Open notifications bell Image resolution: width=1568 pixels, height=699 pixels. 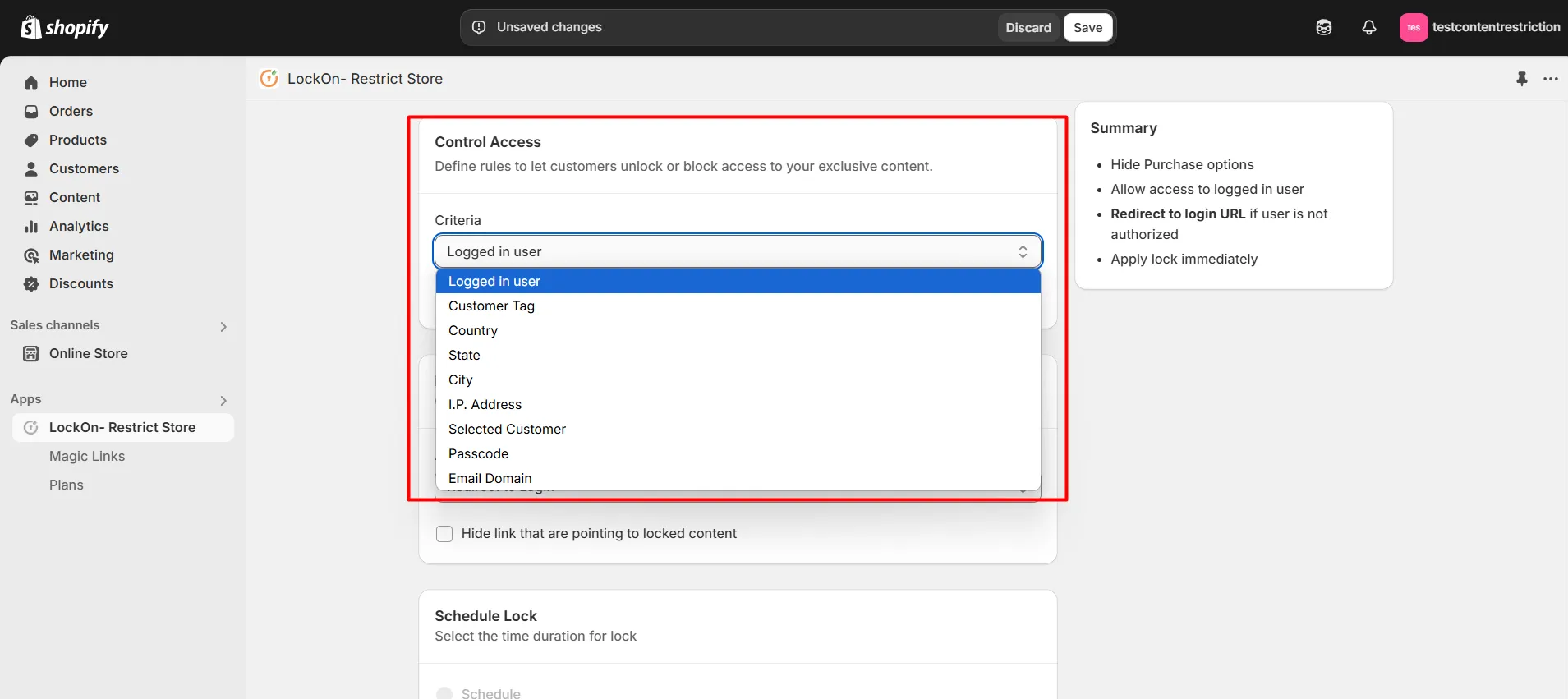[x=1368, y=27]
